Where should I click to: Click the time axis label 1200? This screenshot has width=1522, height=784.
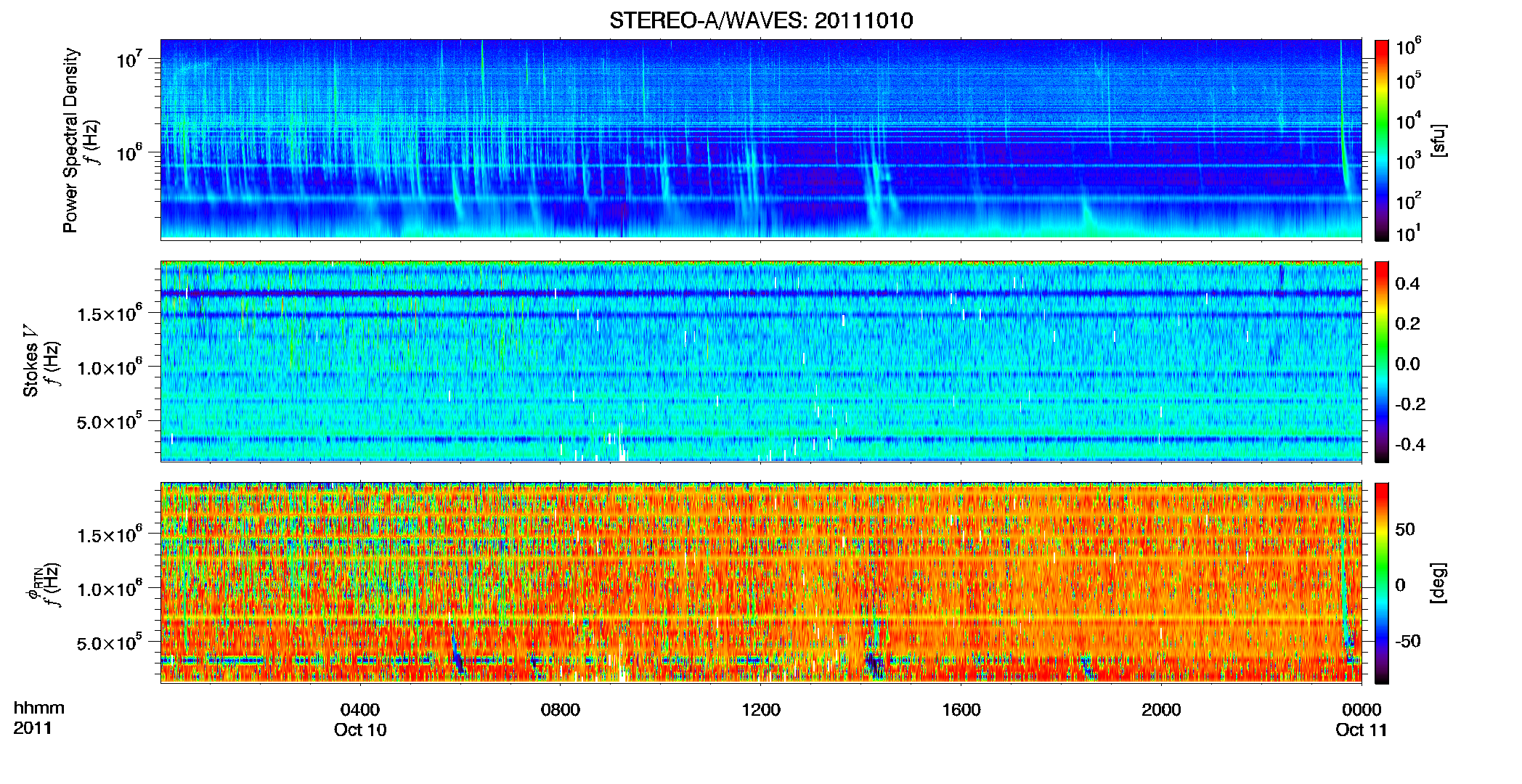761,710
